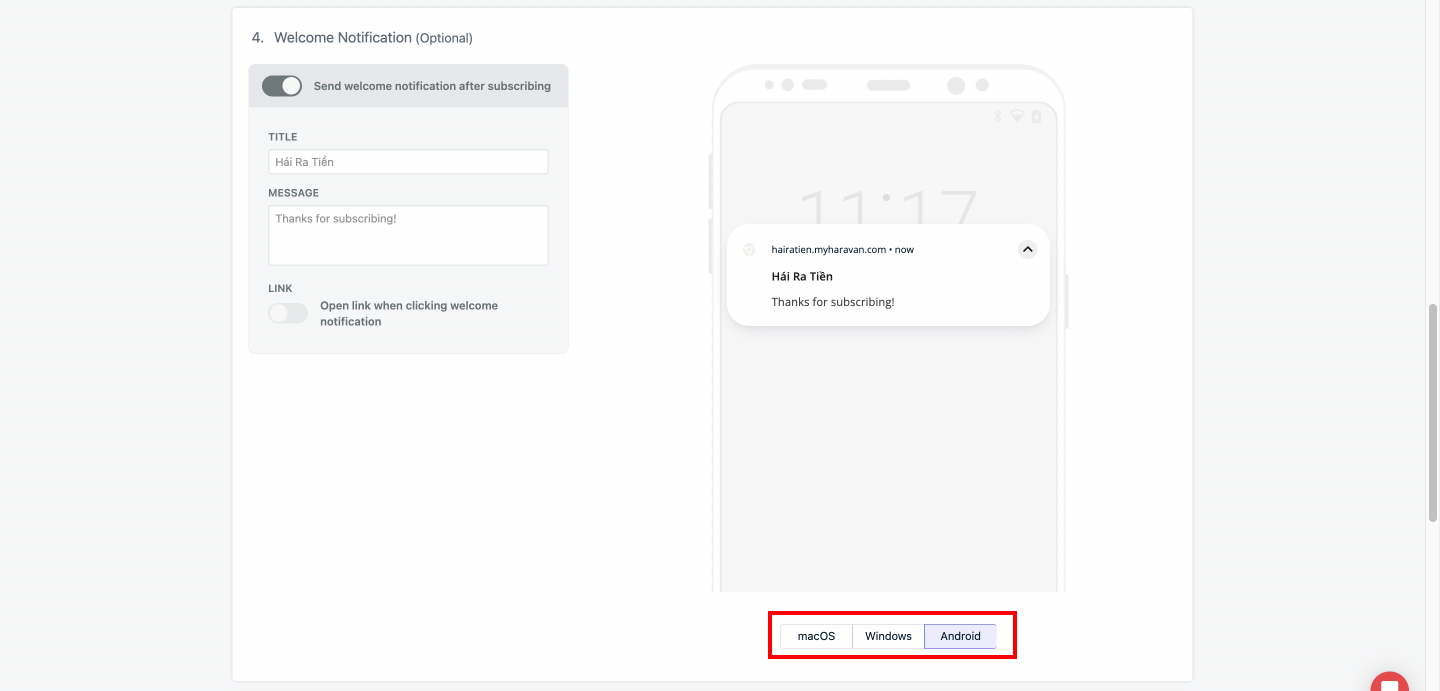Image resolution: width=1440 pixels, height=691 pixels.
Task: Click the TITLE input field
Action: point(408,162)
